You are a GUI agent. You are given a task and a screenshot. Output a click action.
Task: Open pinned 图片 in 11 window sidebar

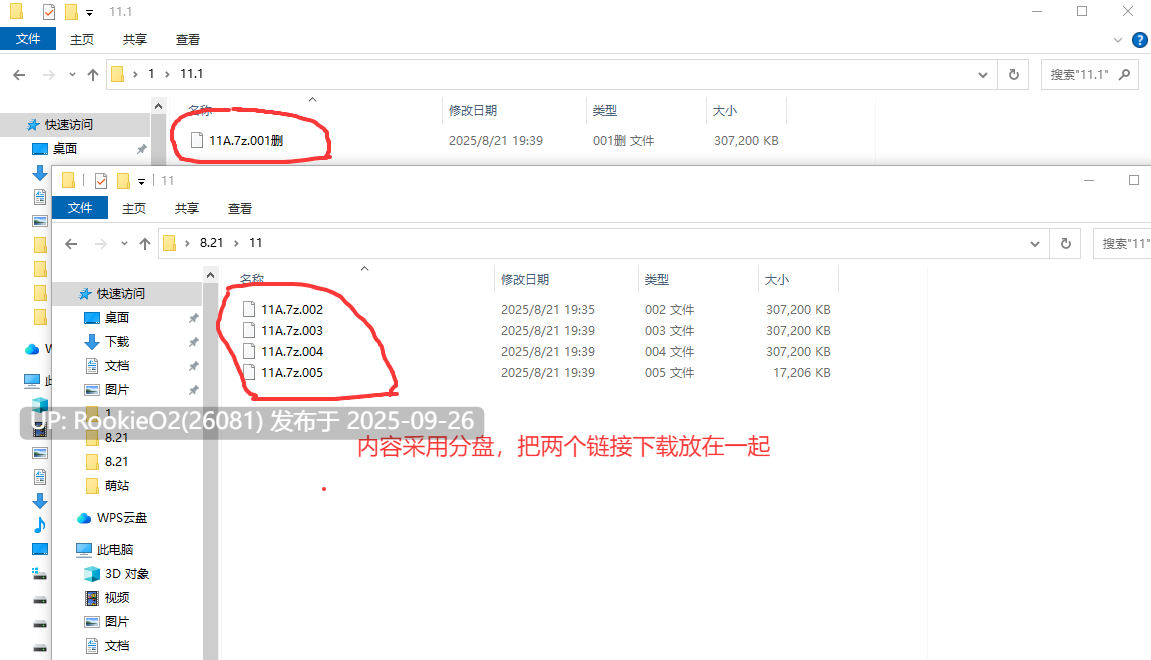point(117,390)
